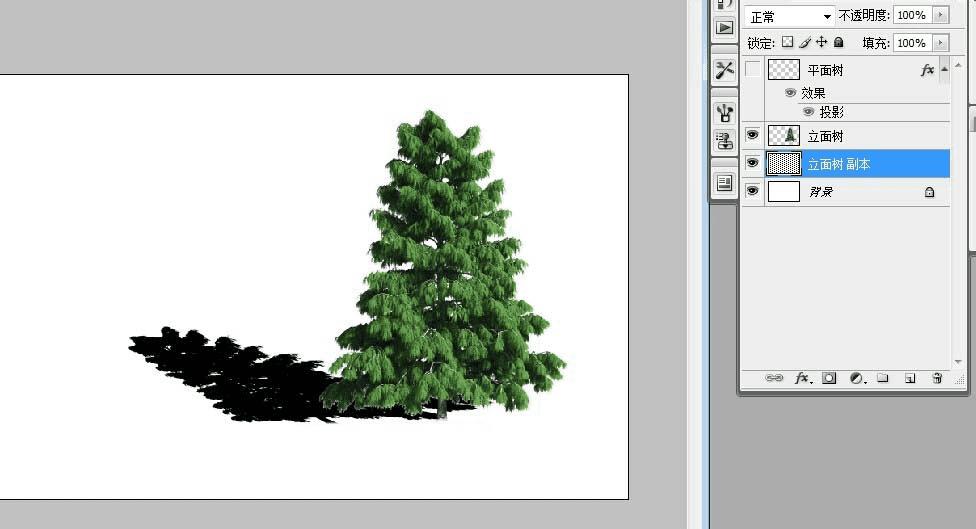Collapse effects arrow on 平面树 layer

[x=944, y=70]
